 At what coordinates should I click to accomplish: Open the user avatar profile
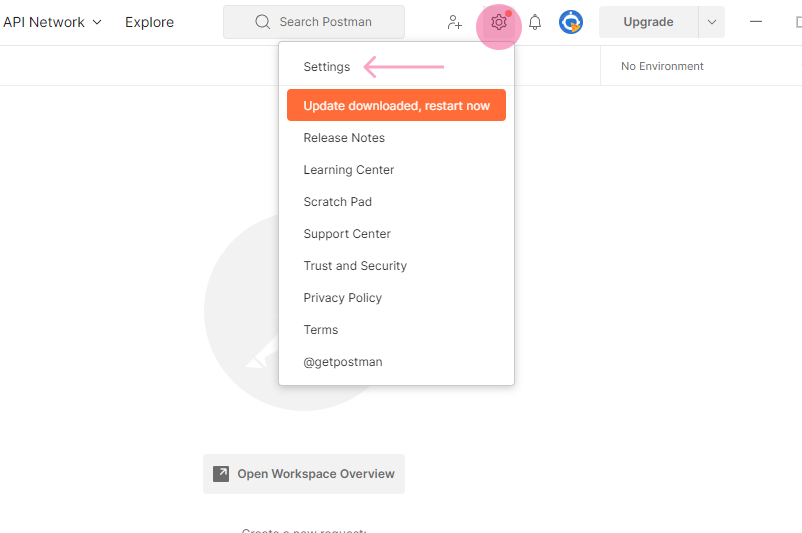(571, 22)
